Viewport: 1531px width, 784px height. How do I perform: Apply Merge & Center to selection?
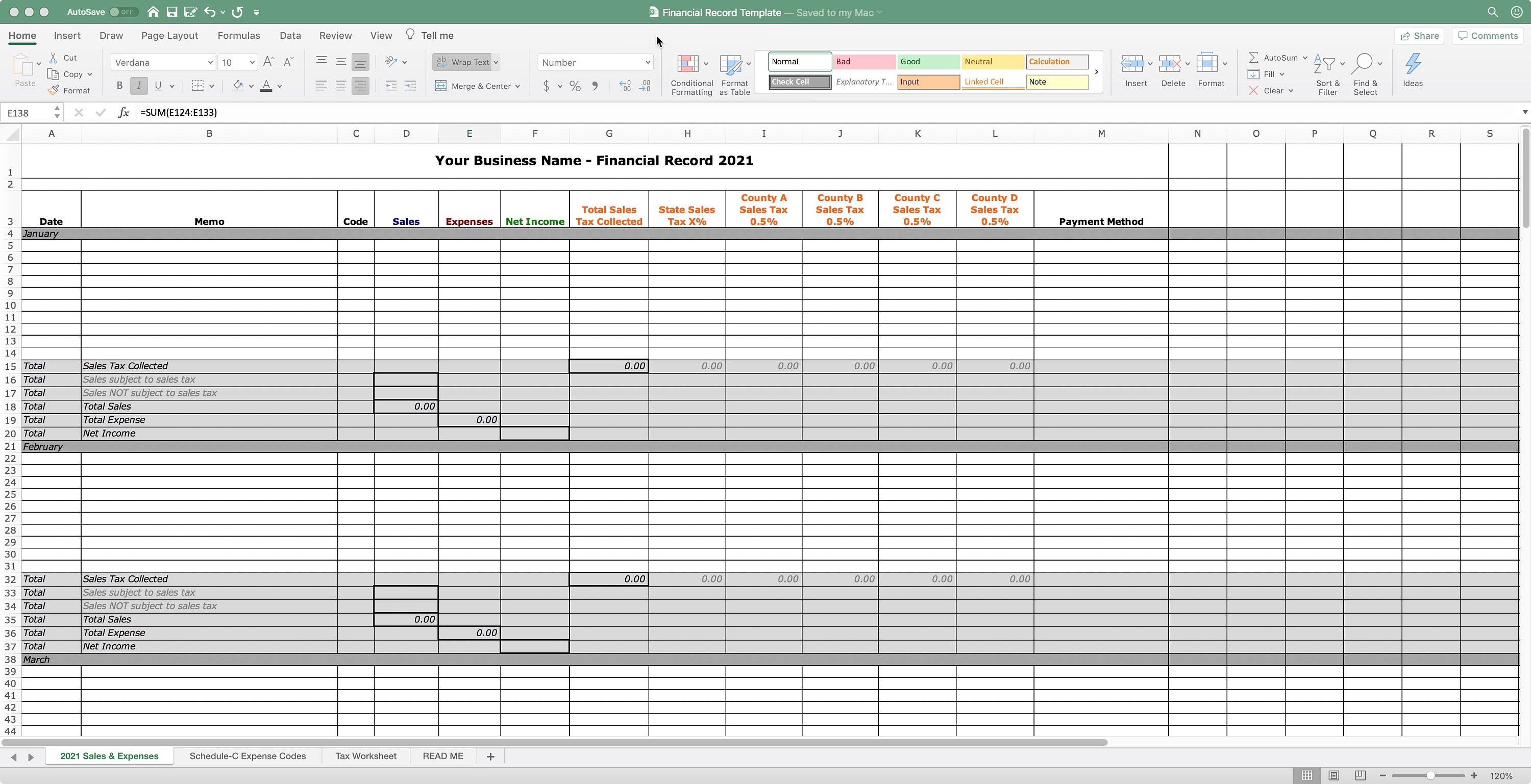coord(473,86)
